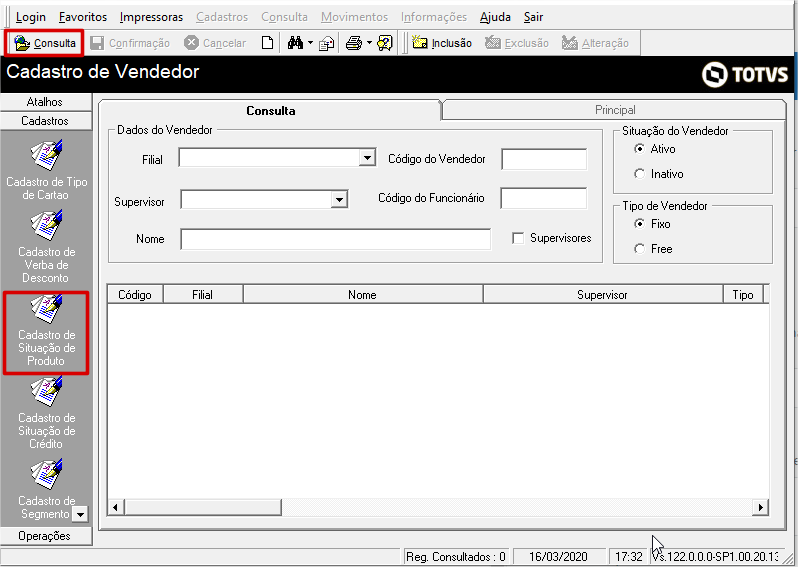Click the date 16/03/2020 in status bar
Viewport: 798px width, 567px height.
coord(558,557)
